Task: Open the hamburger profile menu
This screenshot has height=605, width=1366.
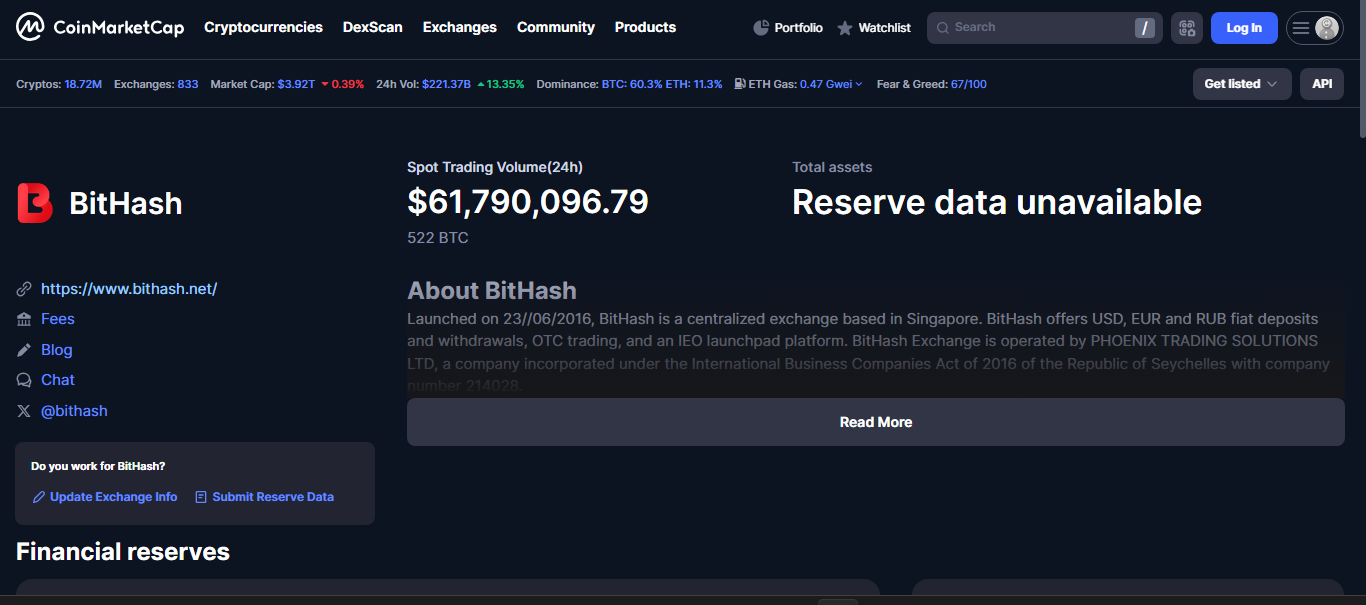Action: click(x=1314, y=28)
